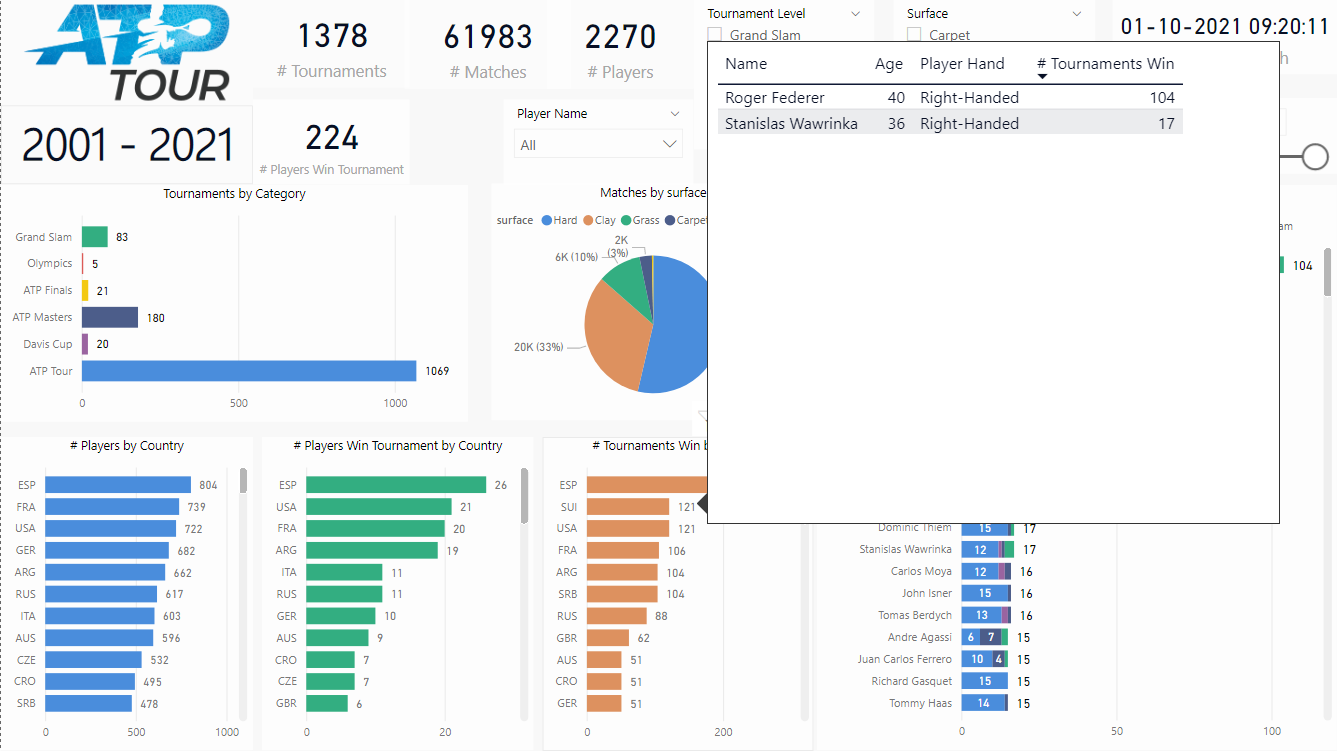The height and width of the screenshot is (751, 1337).
Task: Click the circular slider handle at the right edge
Action: coord(1316,156)
